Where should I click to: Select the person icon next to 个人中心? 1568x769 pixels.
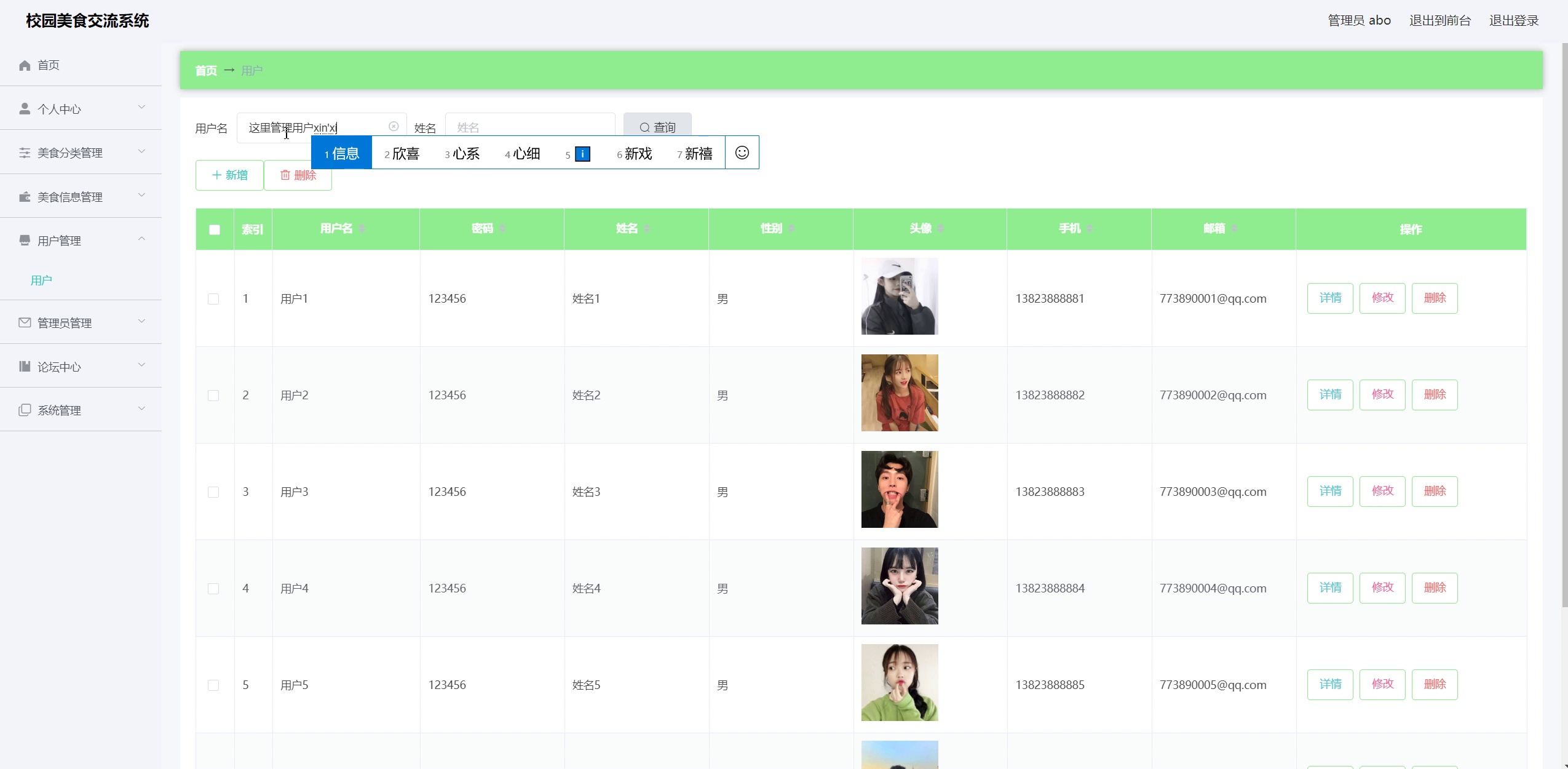pyautogui.click(x=25, y=108)
